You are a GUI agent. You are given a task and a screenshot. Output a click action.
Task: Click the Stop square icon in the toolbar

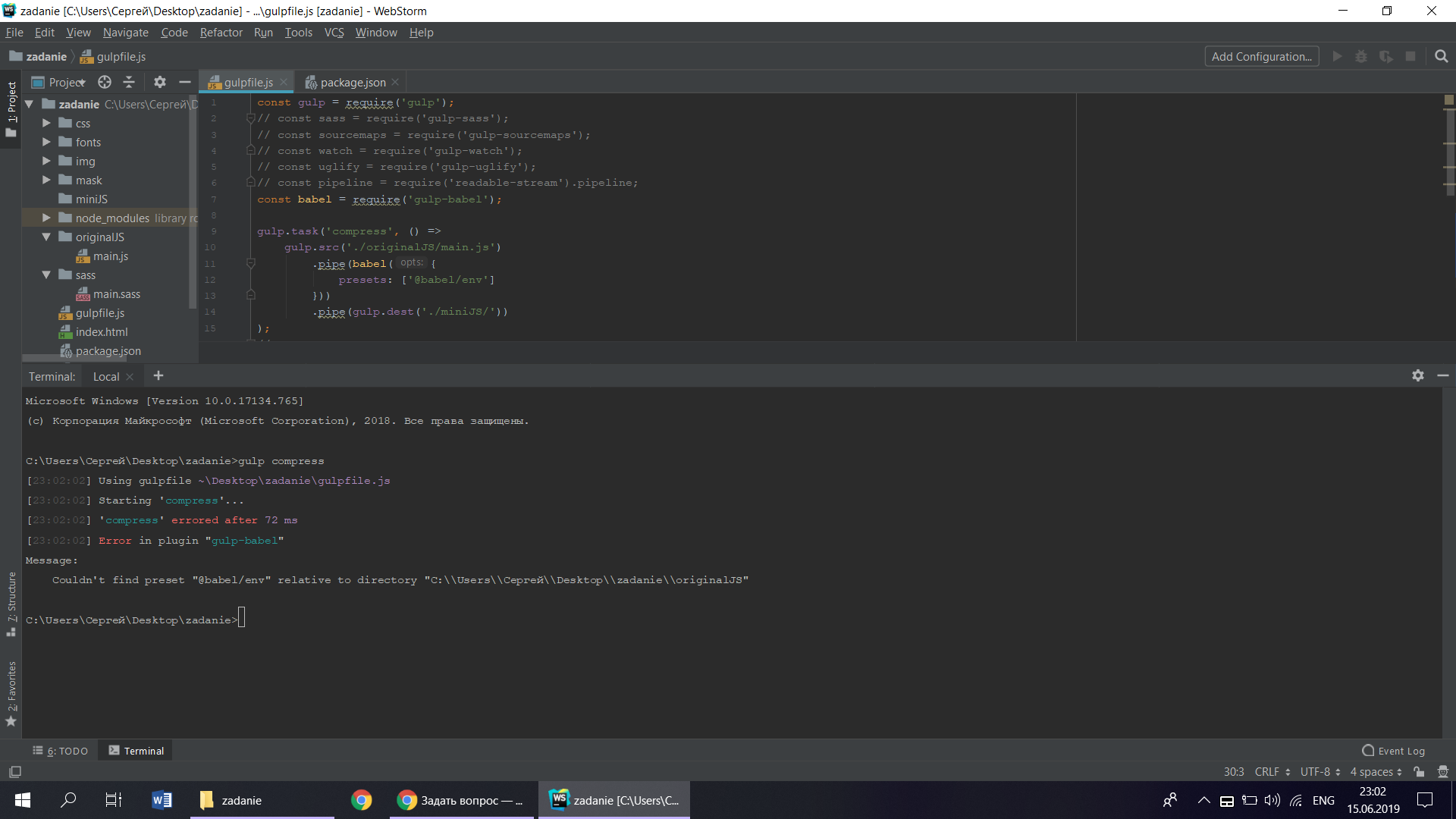point(1410,57)
